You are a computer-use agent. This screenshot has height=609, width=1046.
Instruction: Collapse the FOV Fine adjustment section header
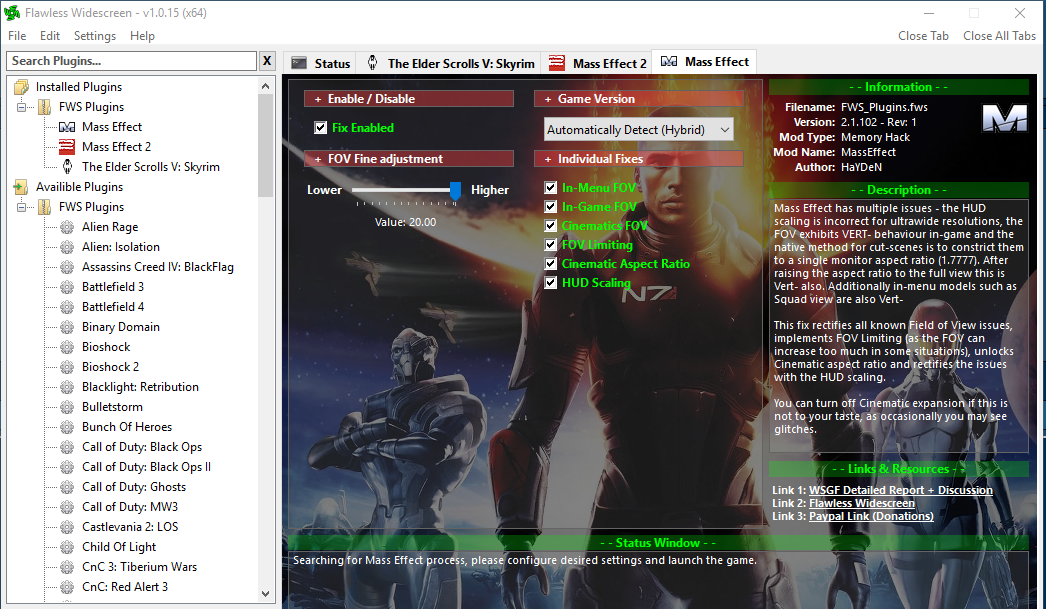(409, 159)
